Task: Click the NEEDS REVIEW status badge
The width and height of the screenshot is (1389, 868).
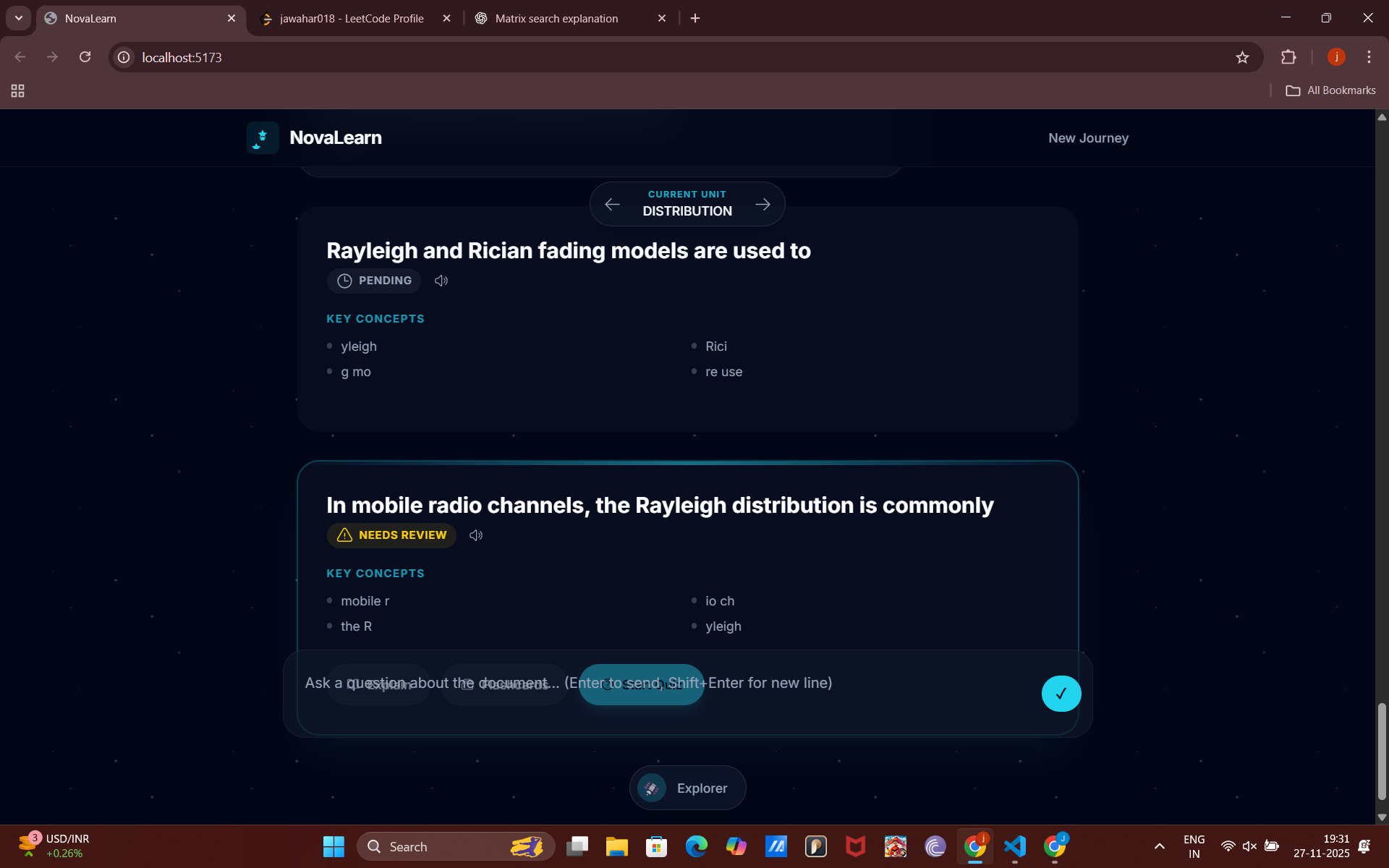Action: click(391, 535)
